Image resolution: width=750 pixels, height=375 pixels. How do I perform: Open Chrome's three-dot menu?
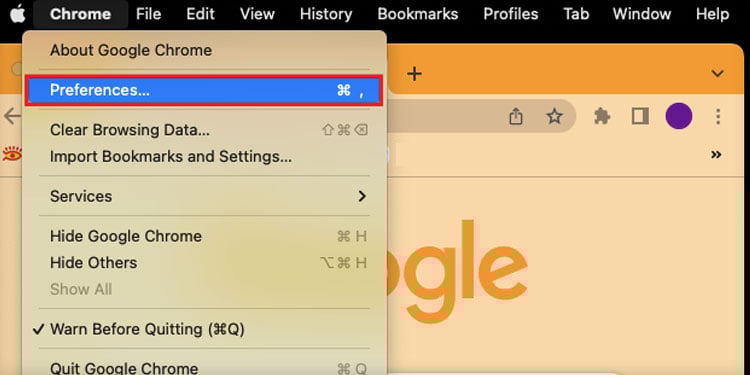coord(718,116)
